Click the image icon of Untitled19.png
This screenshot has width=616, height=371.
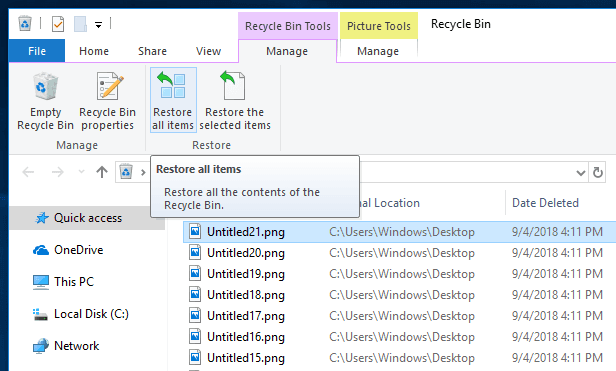(195, 273)
